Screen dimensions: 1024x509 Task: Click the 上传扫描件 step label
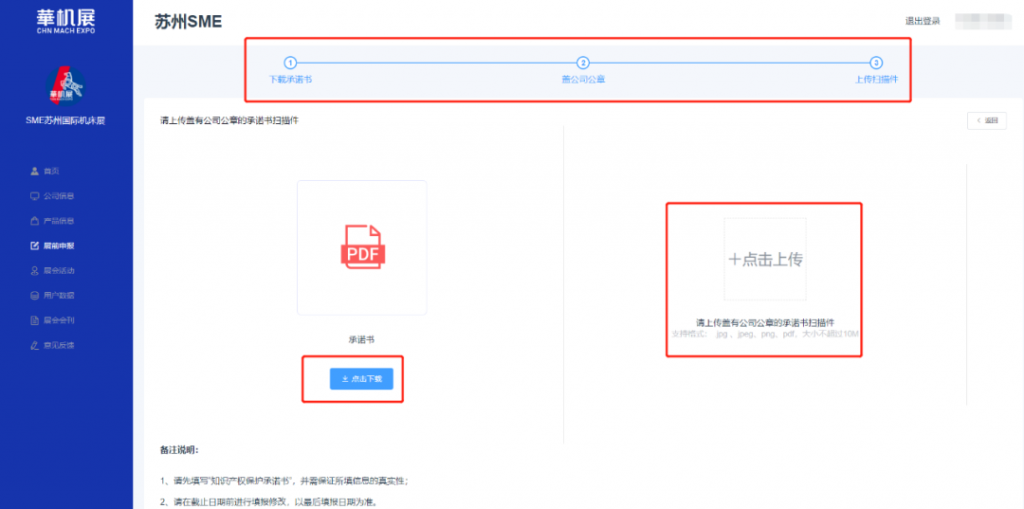[876, 79]
